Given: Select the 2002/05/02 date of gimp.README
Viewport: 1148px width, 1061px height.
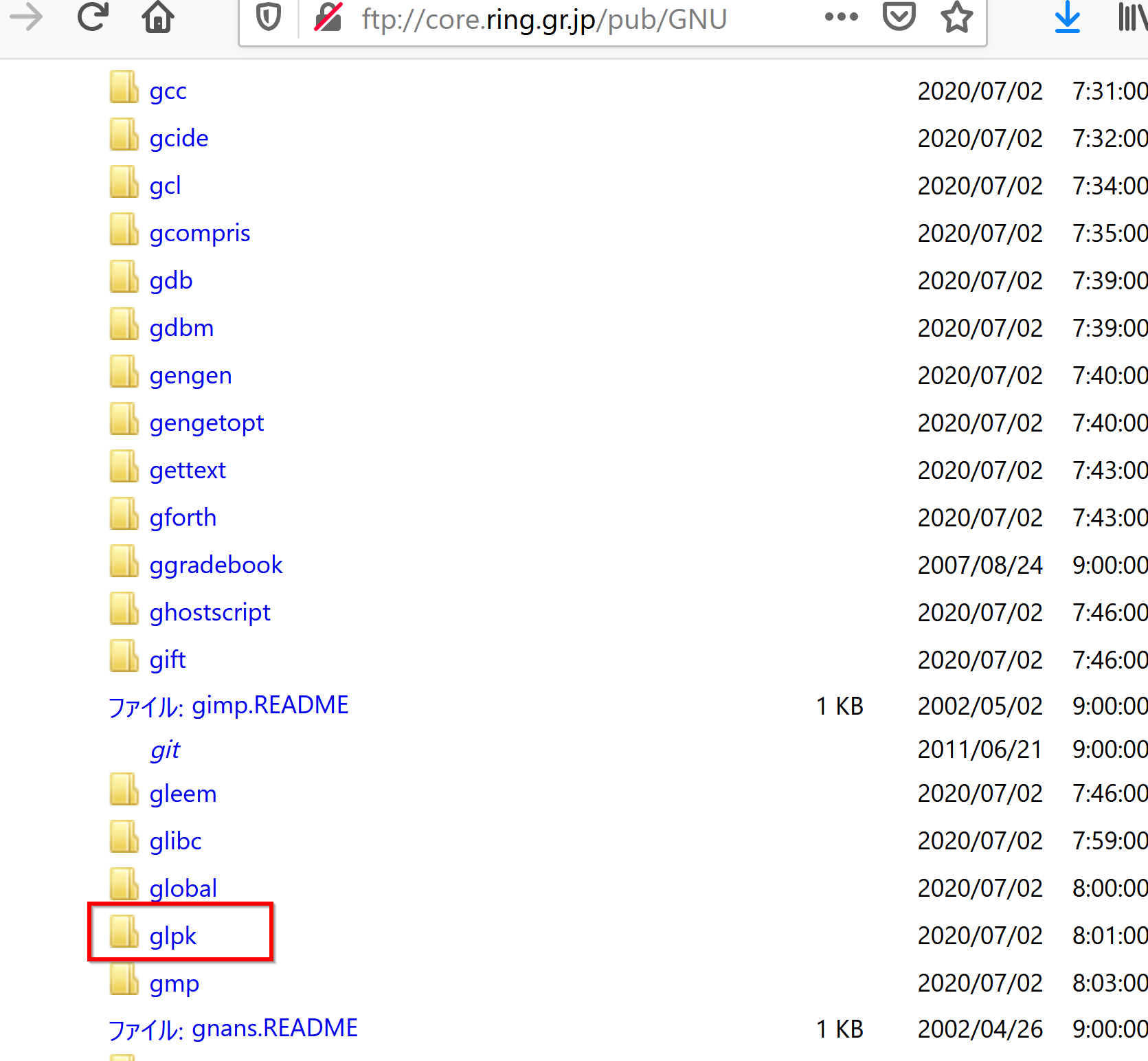Looking at the screenshot, I should tap(980, 706).
